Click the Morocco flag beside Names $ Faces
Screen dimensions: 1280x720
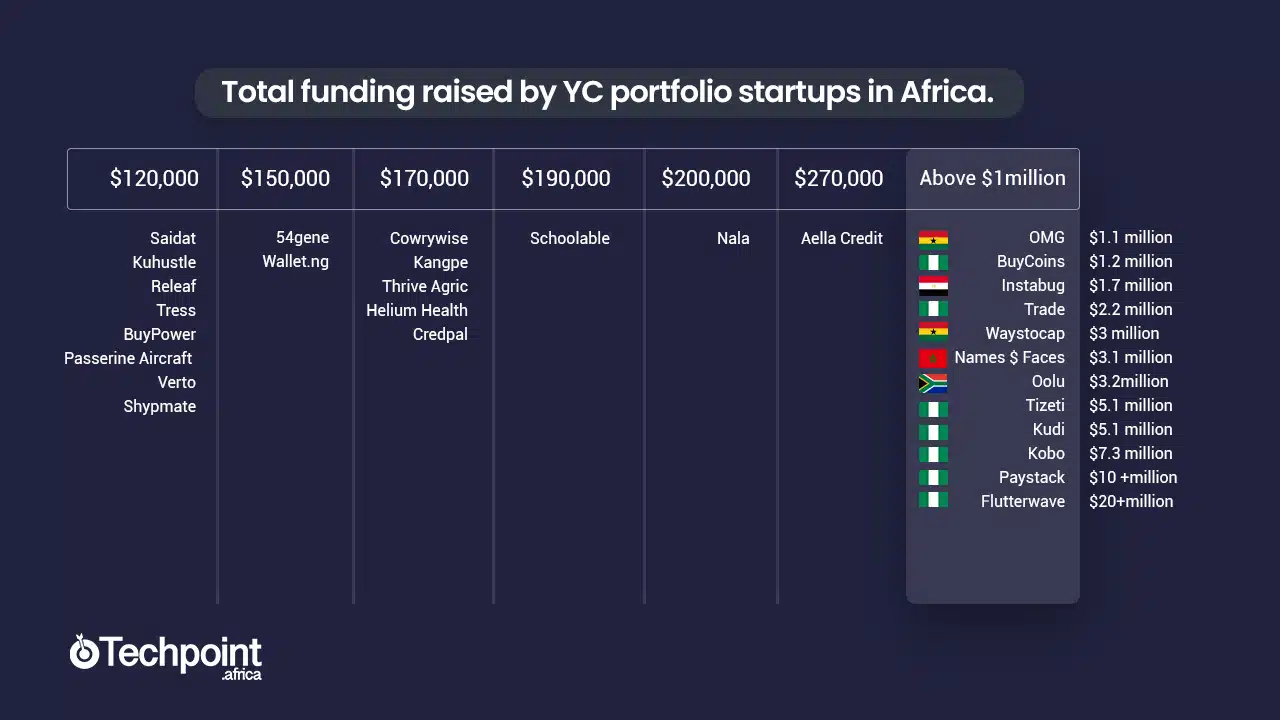click(x=933, y=358)
